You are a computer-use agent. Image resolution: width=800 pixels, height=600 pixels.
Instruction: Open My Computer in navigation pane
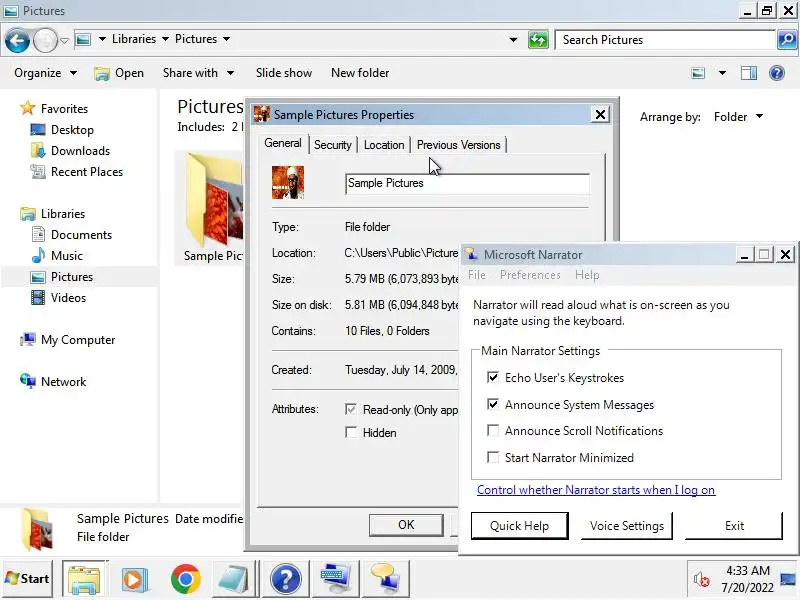point(78,340)
